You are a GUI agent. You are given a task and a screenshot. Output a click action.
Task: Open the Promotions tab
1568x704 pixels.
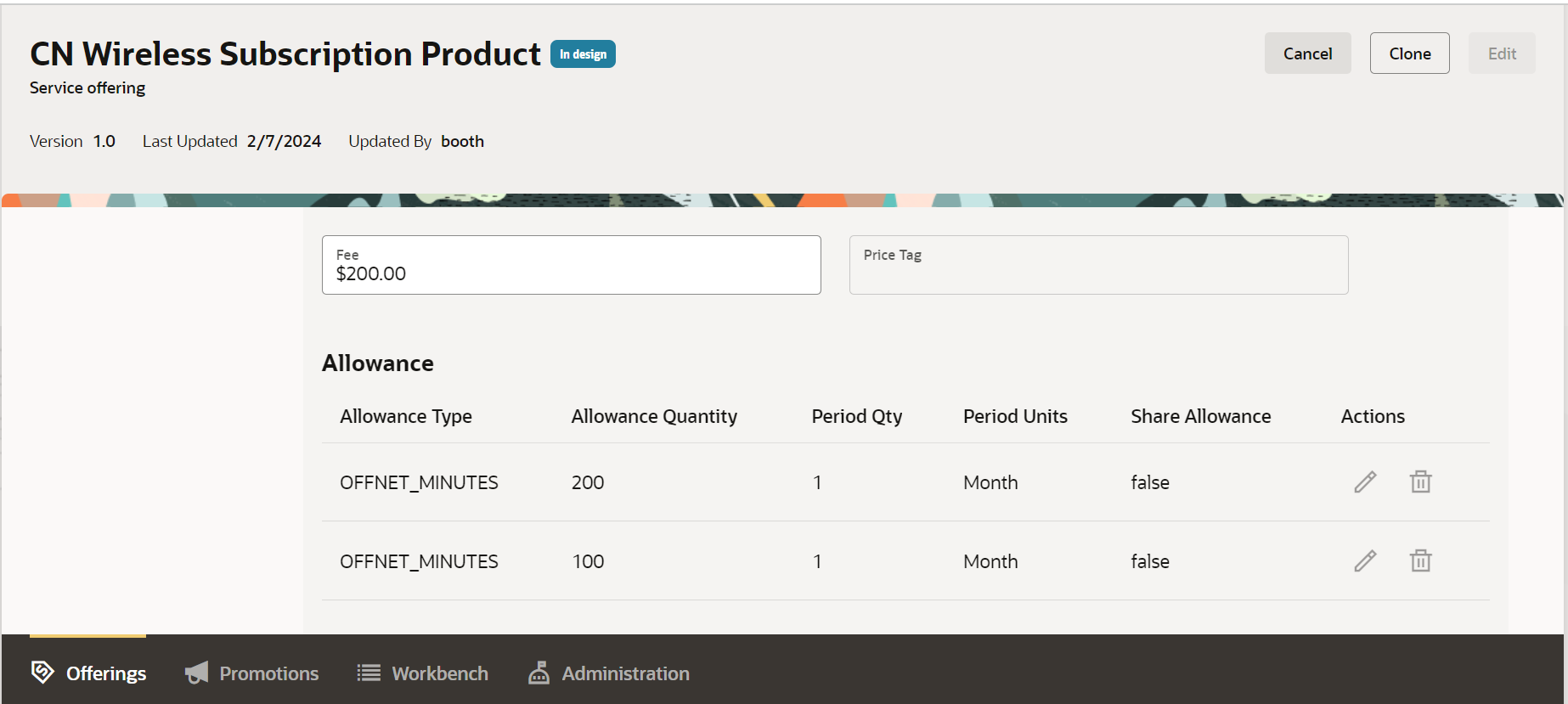[x=268, y=673]
